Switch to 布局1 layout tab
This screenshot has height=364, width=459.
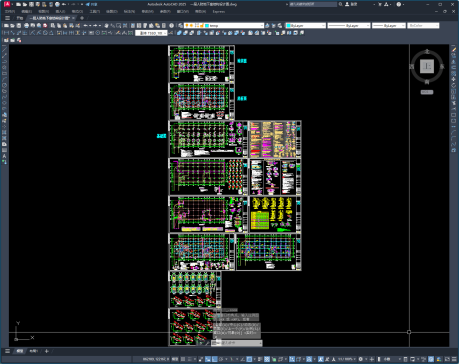pyautogui.click(x=34, y=351)
